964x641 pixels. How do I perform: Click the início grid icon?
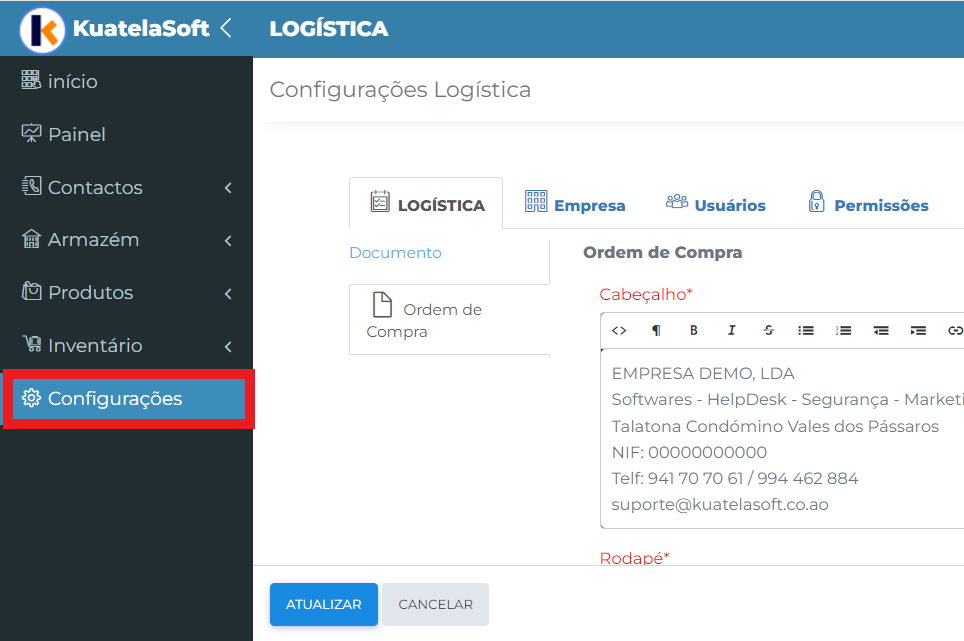click(x=31, y=80)
